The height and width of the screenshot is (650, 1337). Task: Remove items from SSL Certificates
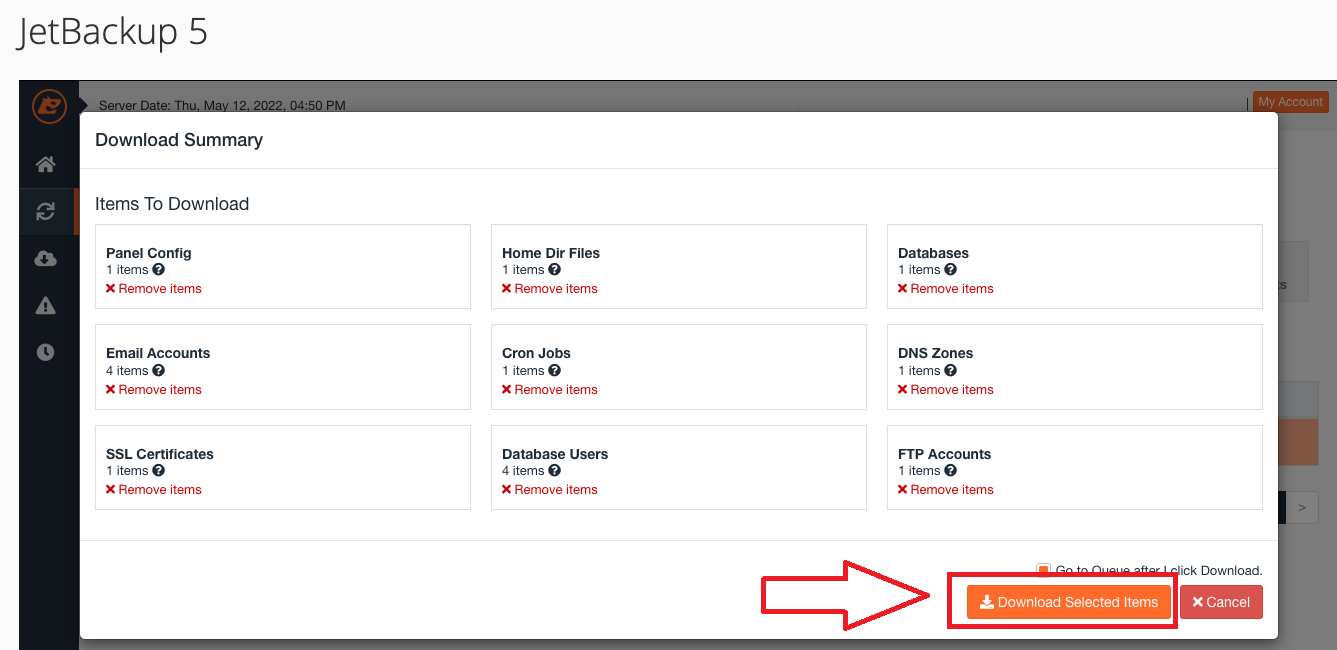154,490
